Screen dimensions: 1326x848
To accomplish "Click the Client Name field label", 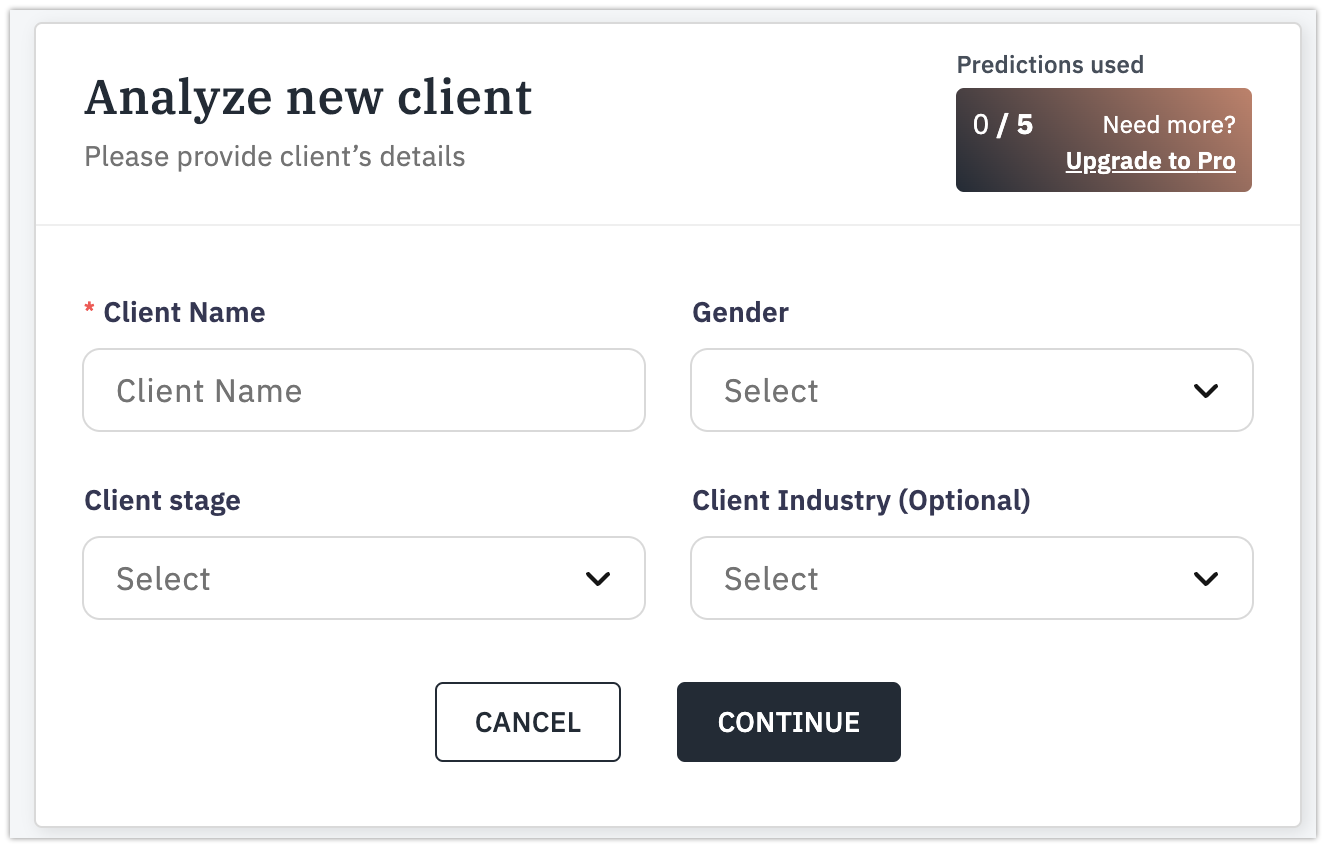I will point(184,312).
